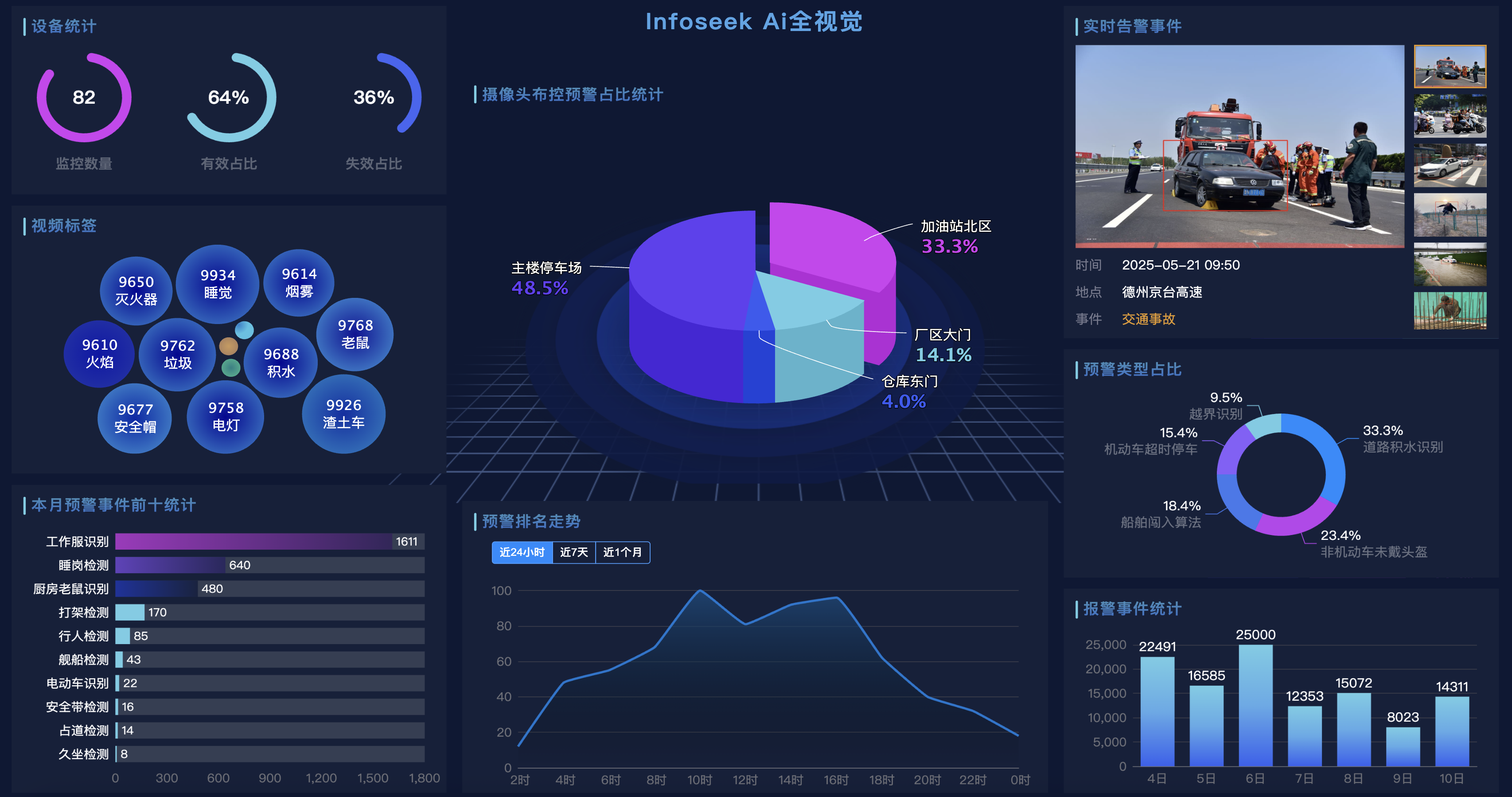Click the Infoseek Ai全视觉 title
Viewport: 1512px width, 797px height.
754,22
